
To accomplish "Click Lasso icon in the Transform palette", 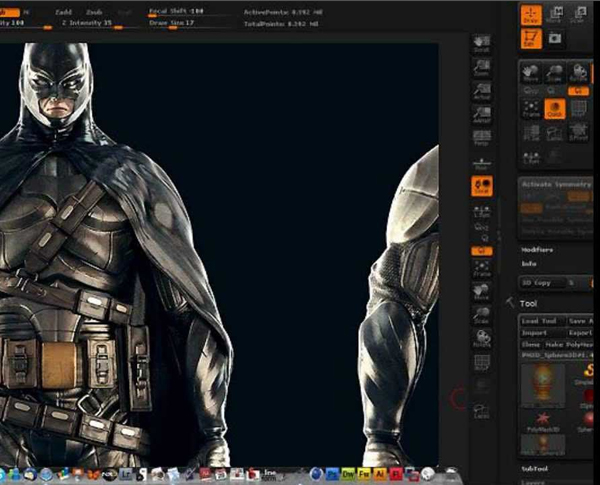I will pos(554,132).
